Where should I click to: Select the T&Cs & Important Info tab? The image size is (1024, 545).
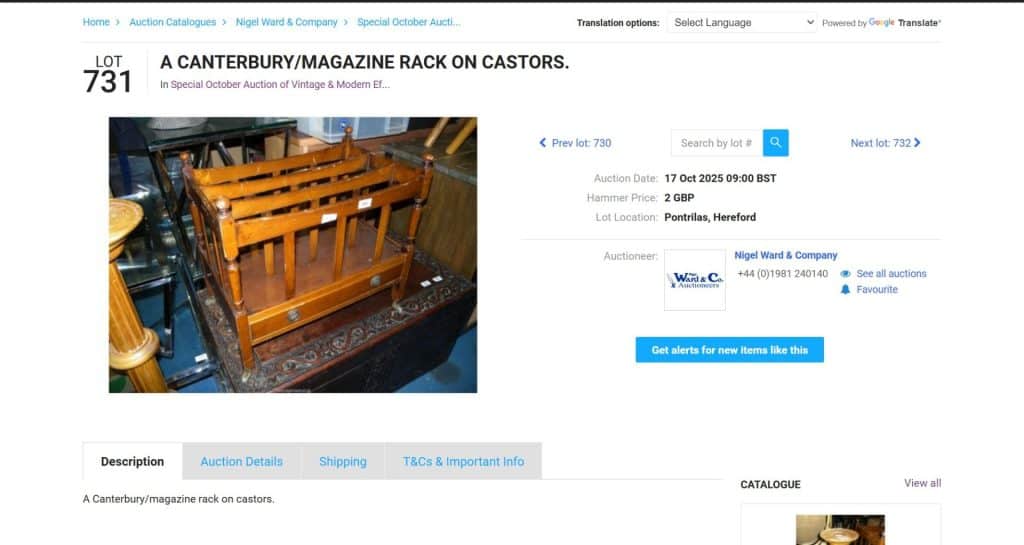463,461
